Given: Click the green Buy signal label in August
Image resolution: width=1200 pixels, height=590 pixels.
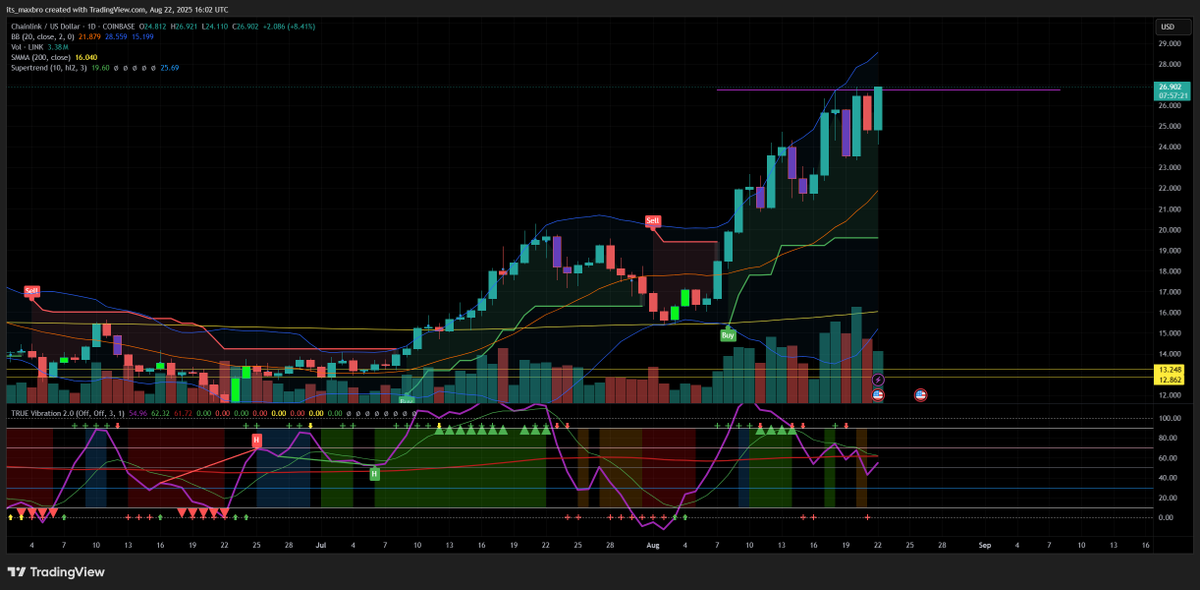Looking at the screenshot, I should point(729,335).
